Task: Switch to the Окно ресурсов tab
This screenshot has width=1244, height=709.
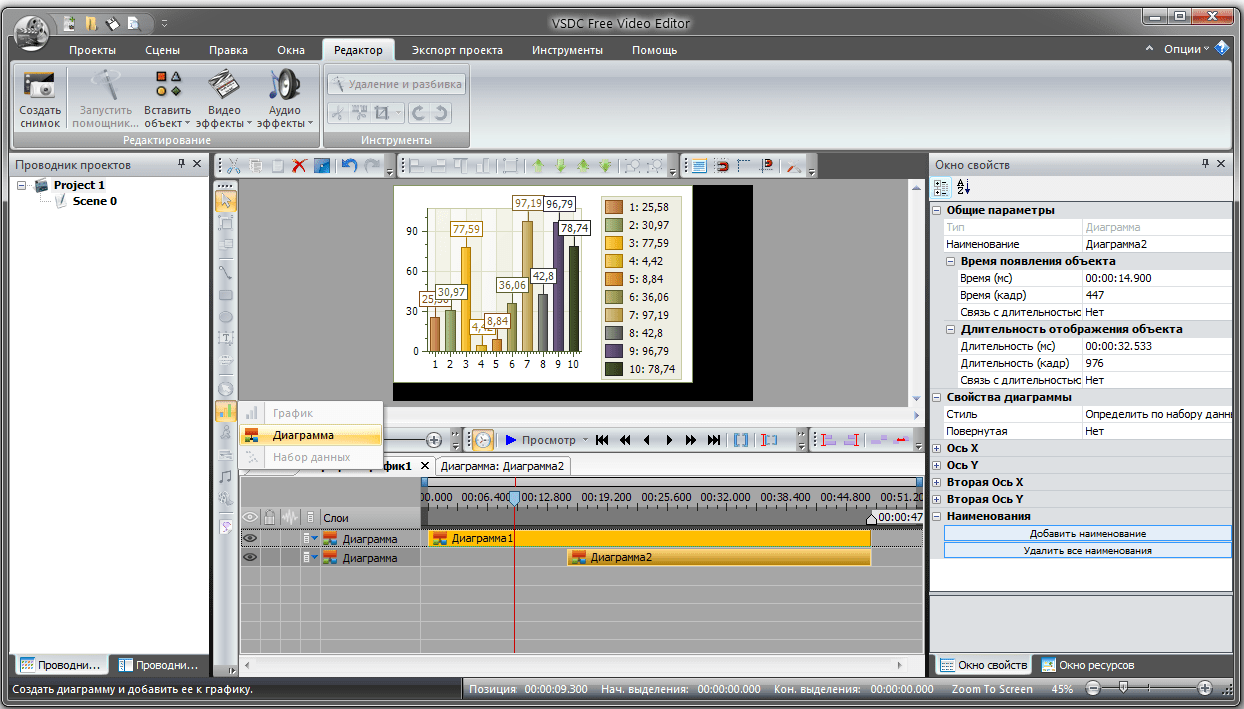Action: point(1088,665)
